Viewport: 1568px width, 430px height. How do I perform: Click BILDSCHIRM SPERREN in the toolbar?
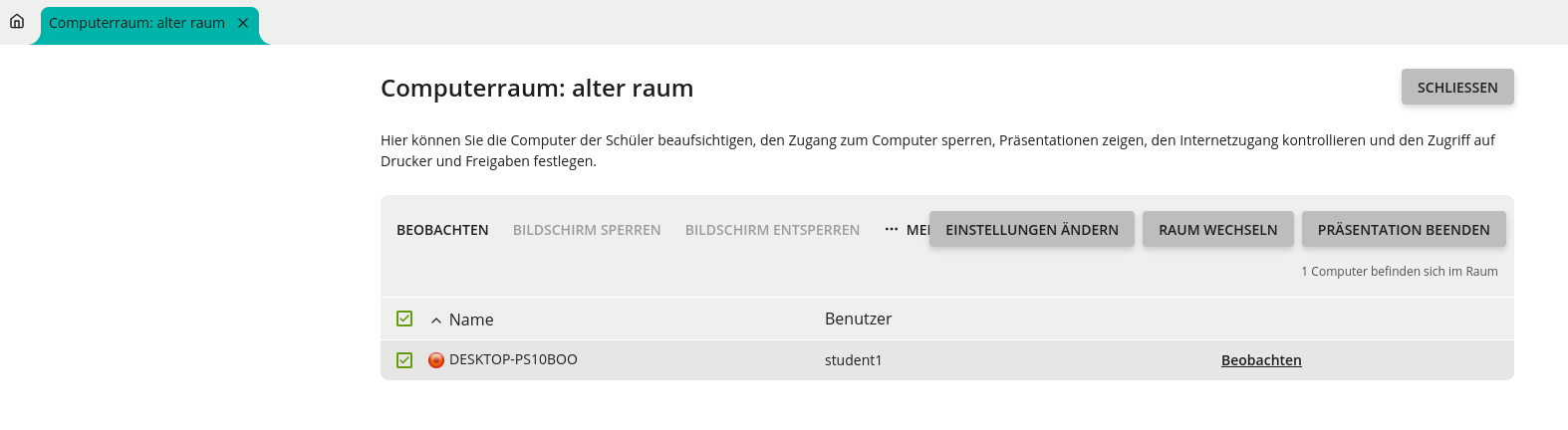coord(587,230)
